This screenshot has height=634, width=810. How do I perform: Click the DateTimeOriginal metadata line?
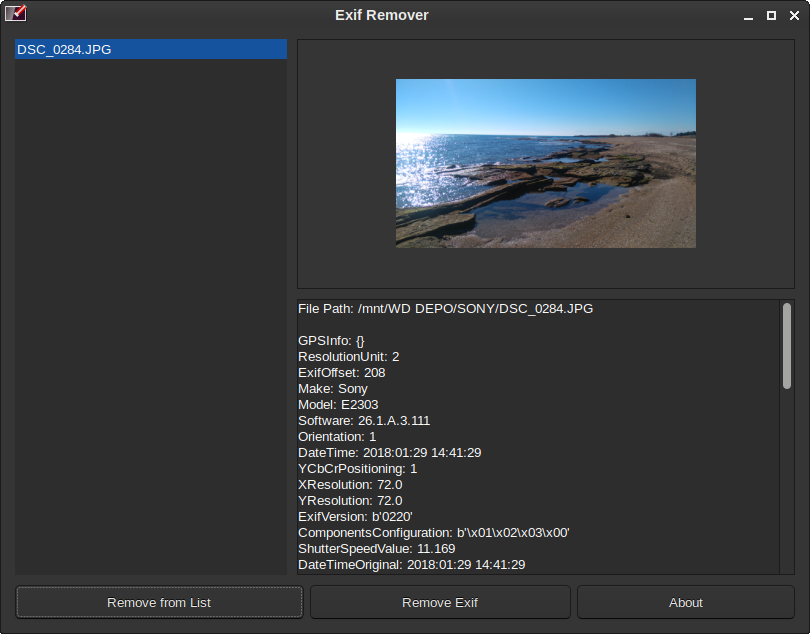tap(412, 565)
